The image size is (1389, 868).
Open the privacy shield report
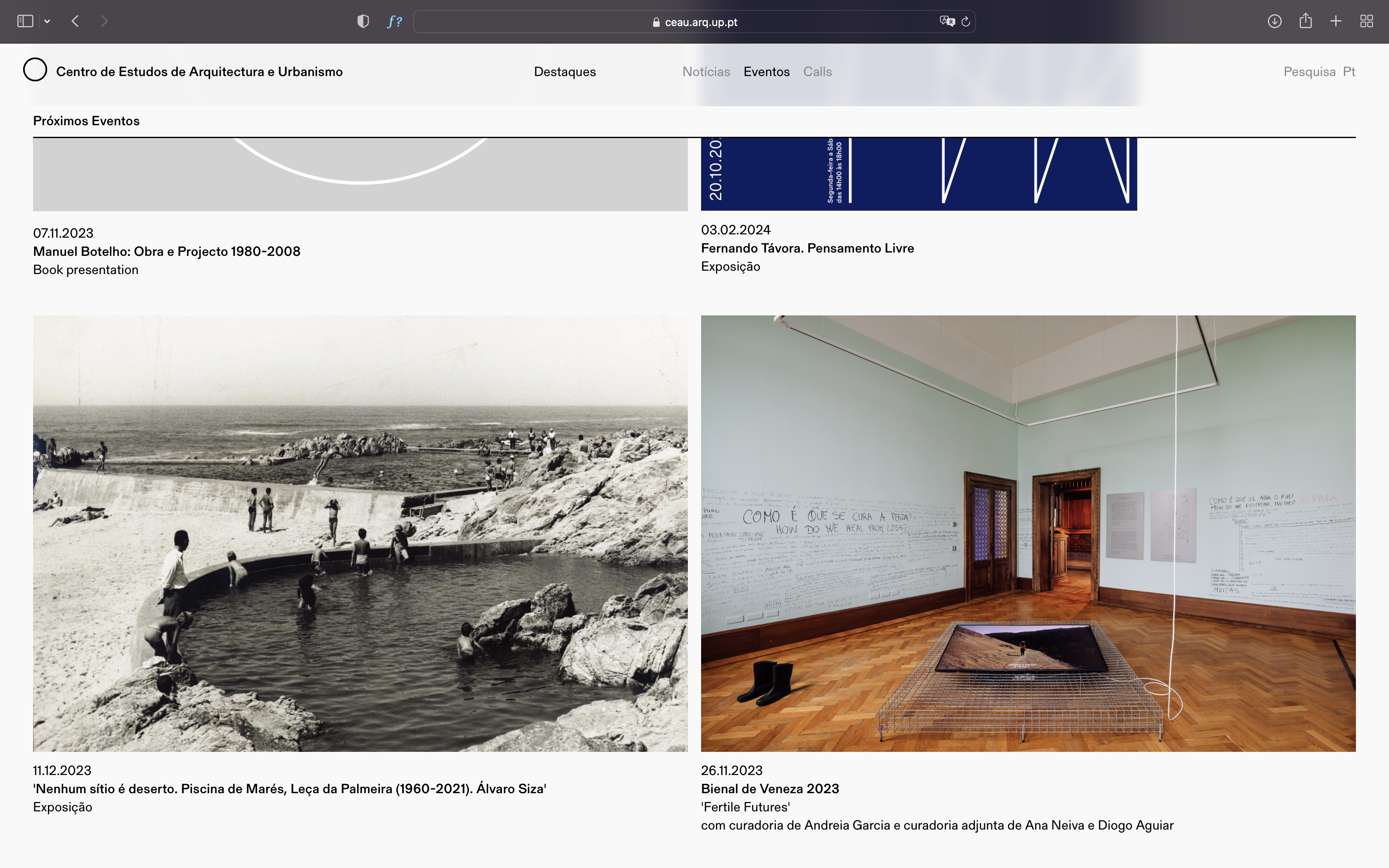coord(363,21)
